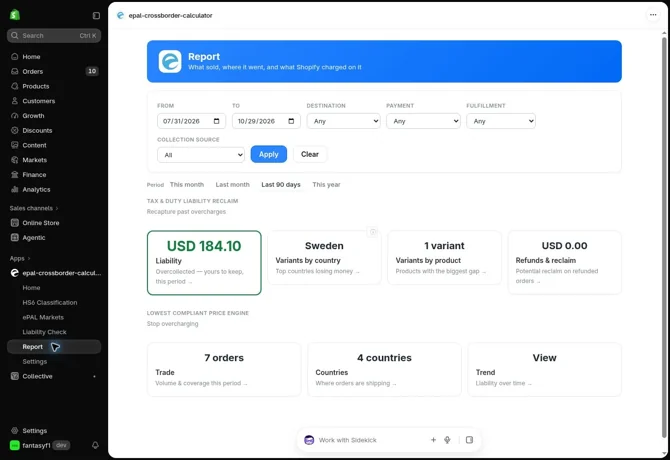Open the Destination dropdown
This screenshot has width=670, height=460.
pyautogui.click(x=344, y=121)
